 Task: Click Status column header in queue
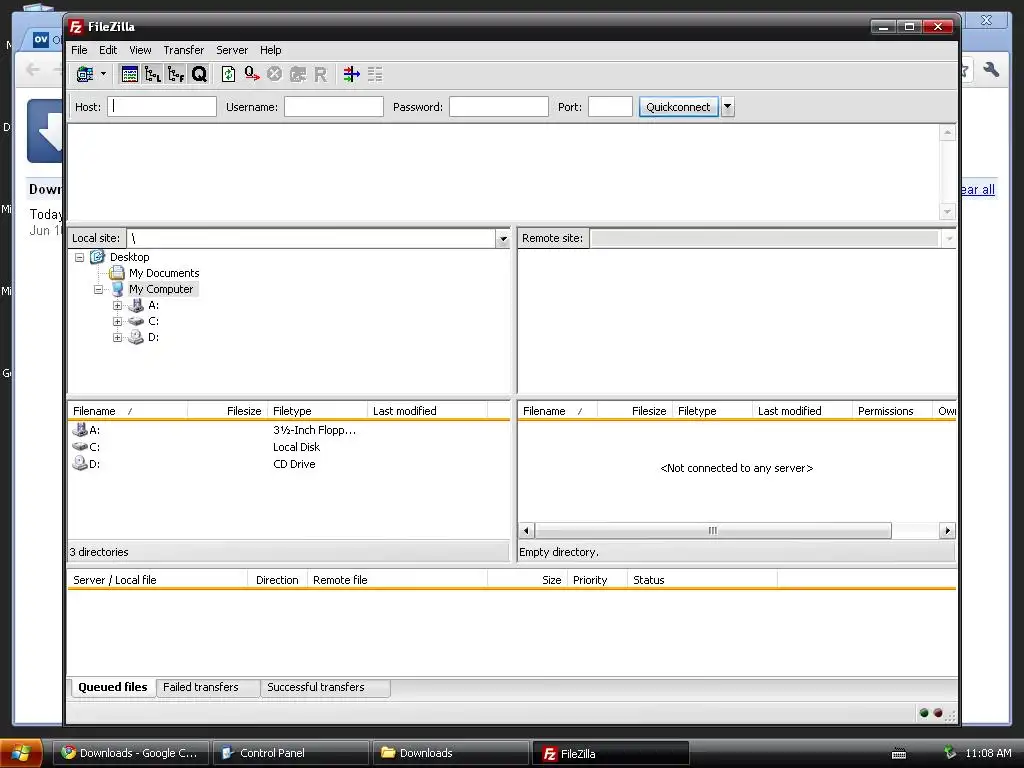point(702,580)
